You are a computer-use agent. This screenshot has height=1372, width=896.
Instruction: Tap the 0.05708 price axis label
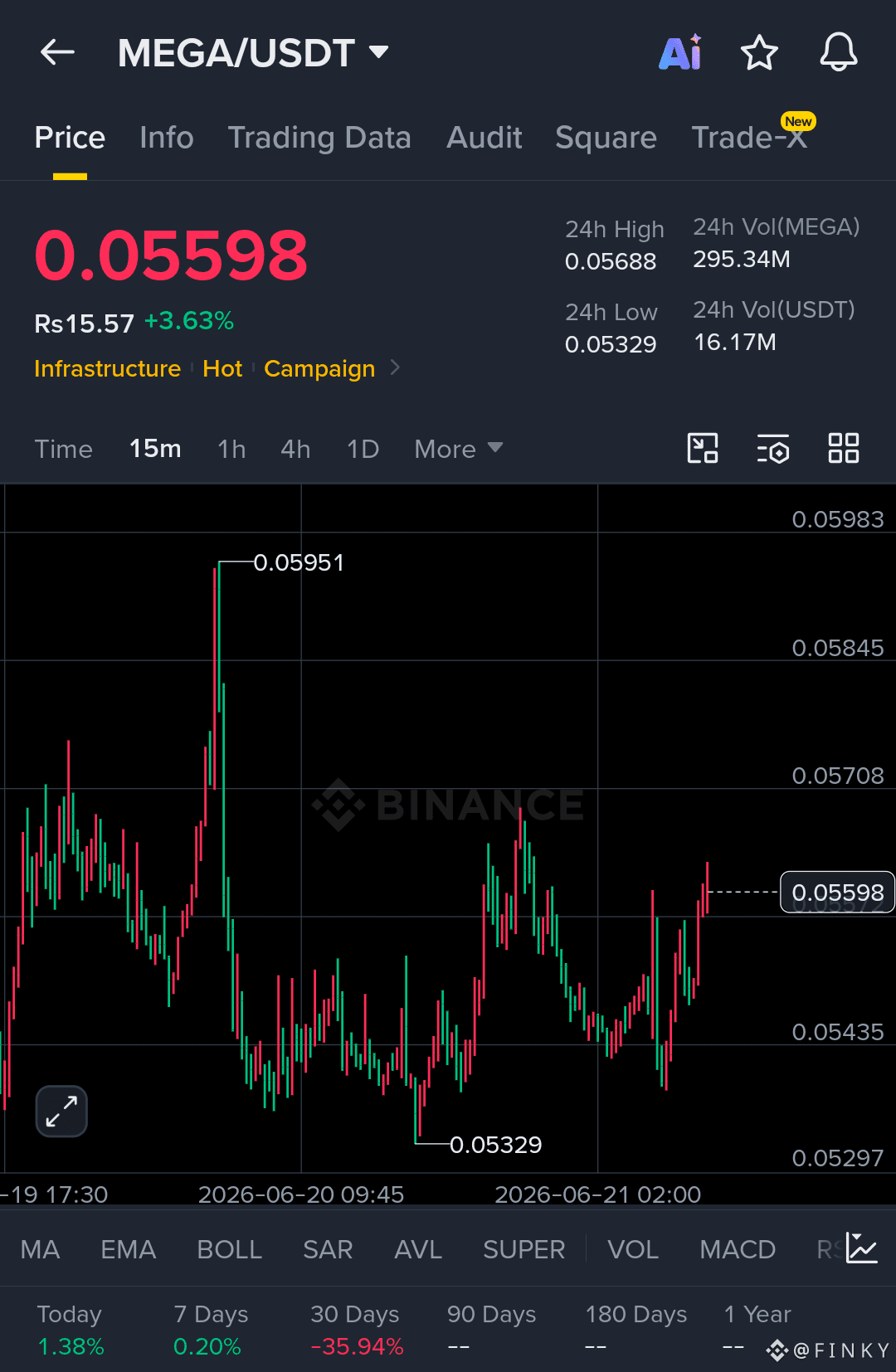(838, 776)
